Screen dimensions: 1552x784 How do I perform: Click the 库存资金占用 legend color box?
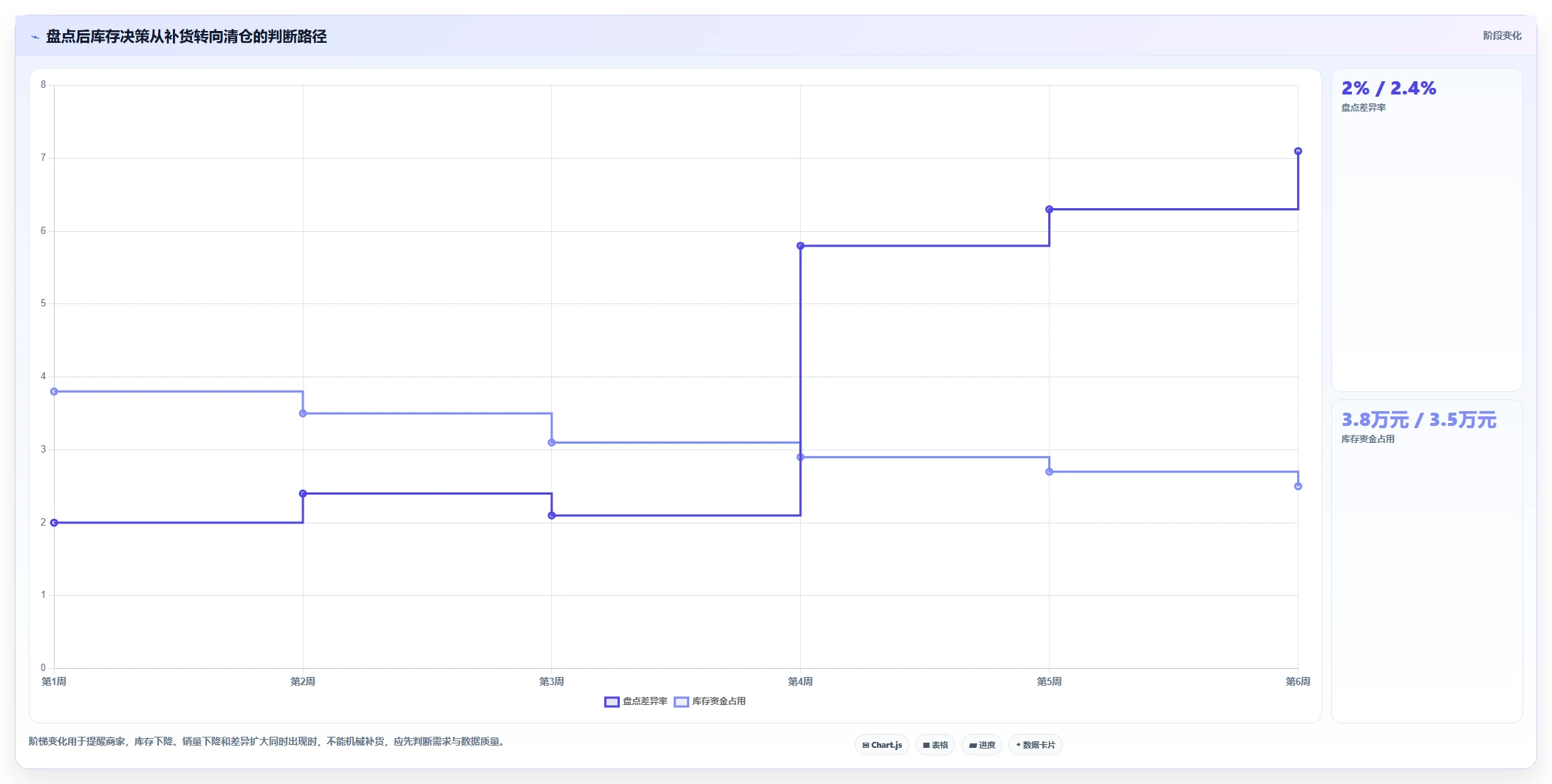[x=681, y=701]
